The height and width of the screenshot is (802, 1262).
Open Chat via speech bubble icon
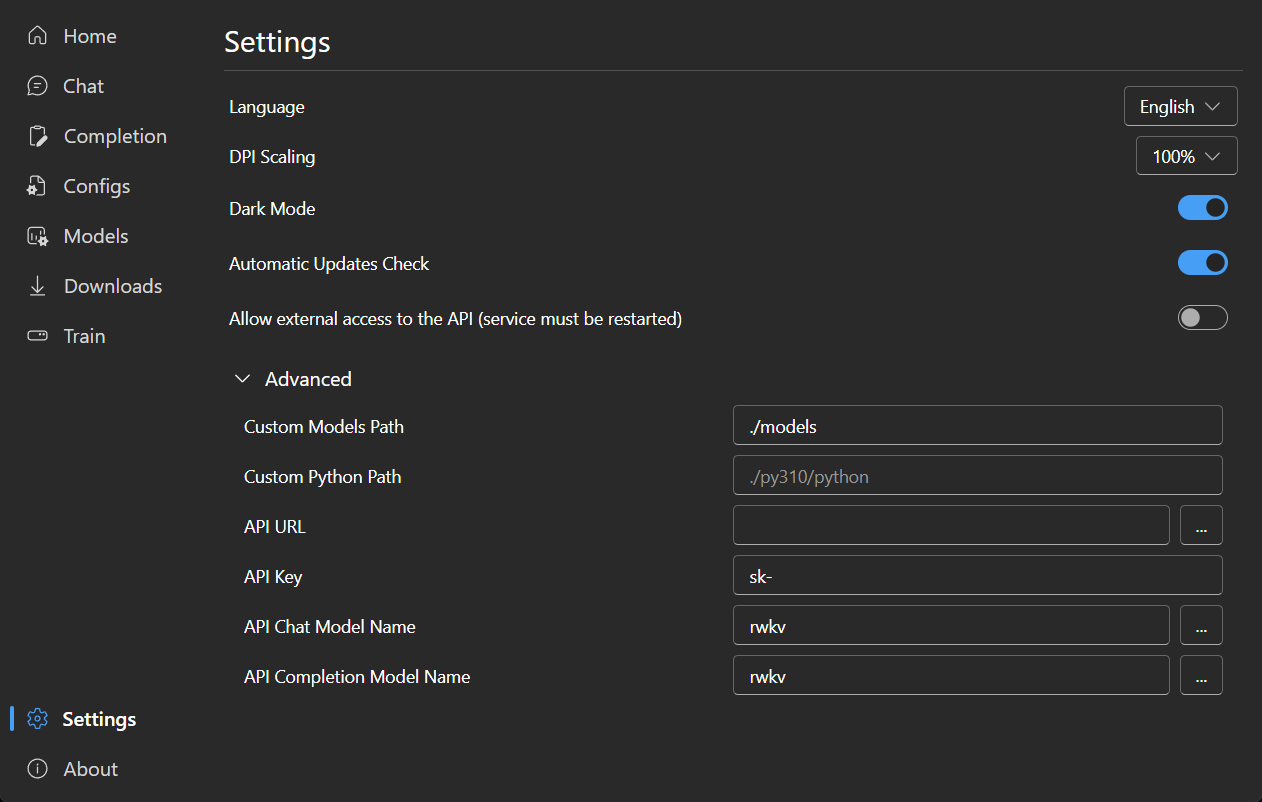coord(38,86)
